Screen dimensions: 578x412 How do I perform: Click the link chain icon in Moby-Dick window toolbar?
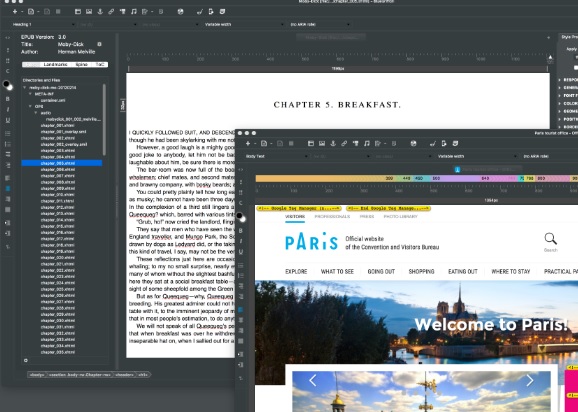[111, 12]
